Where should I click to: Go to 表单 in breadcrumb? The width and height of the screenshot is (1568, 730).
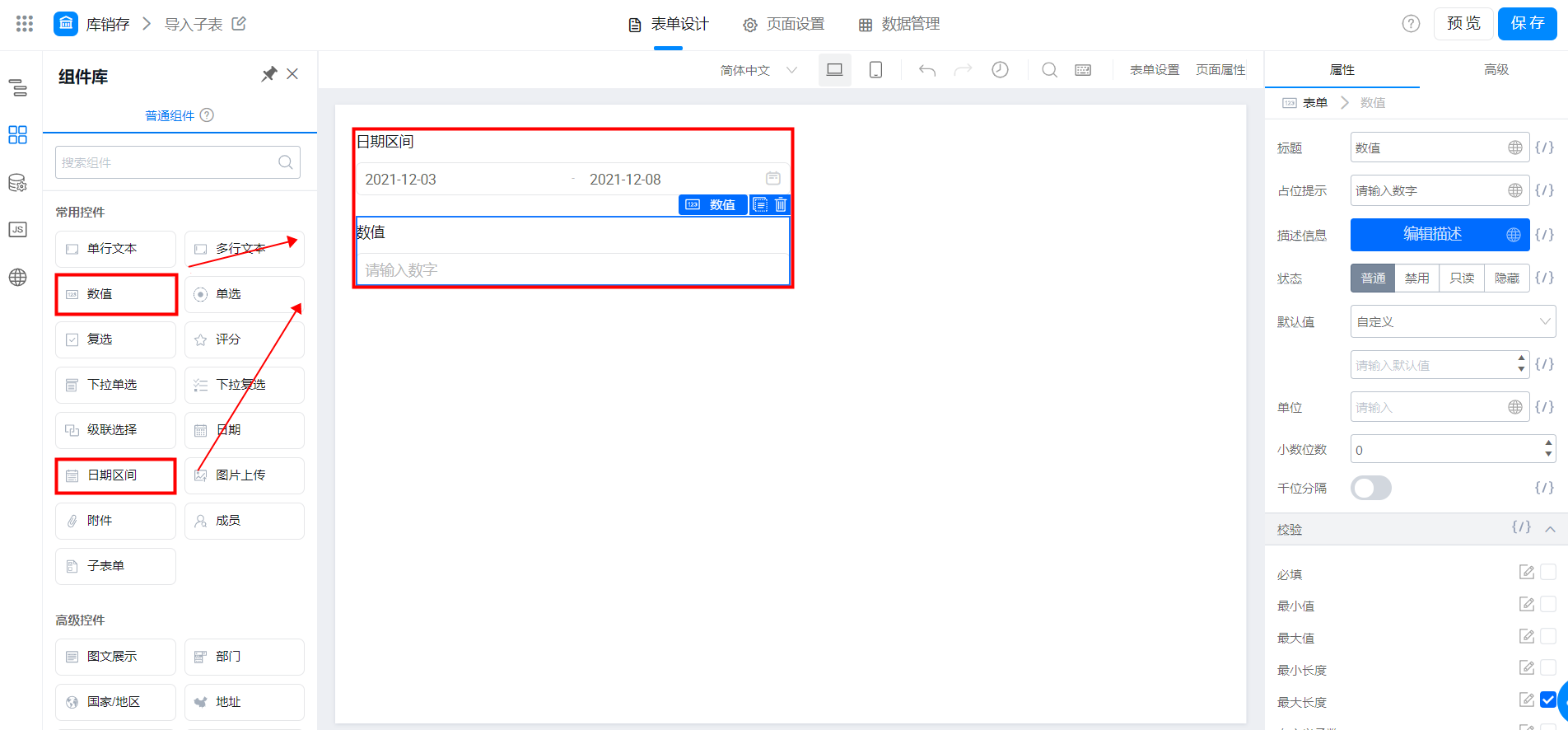[x=1314, y=103]
